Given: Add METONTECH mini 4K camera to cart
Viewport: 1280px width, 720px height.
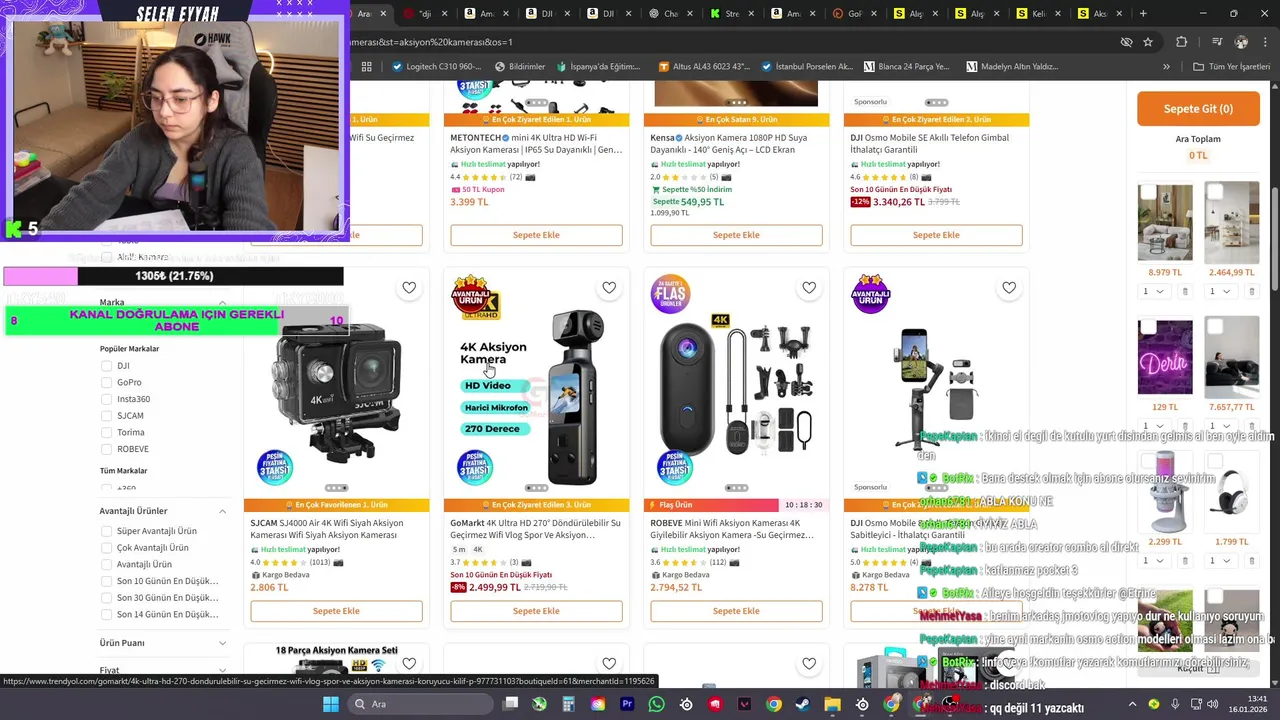Looking at the screenshot, I should pos(536,235).
